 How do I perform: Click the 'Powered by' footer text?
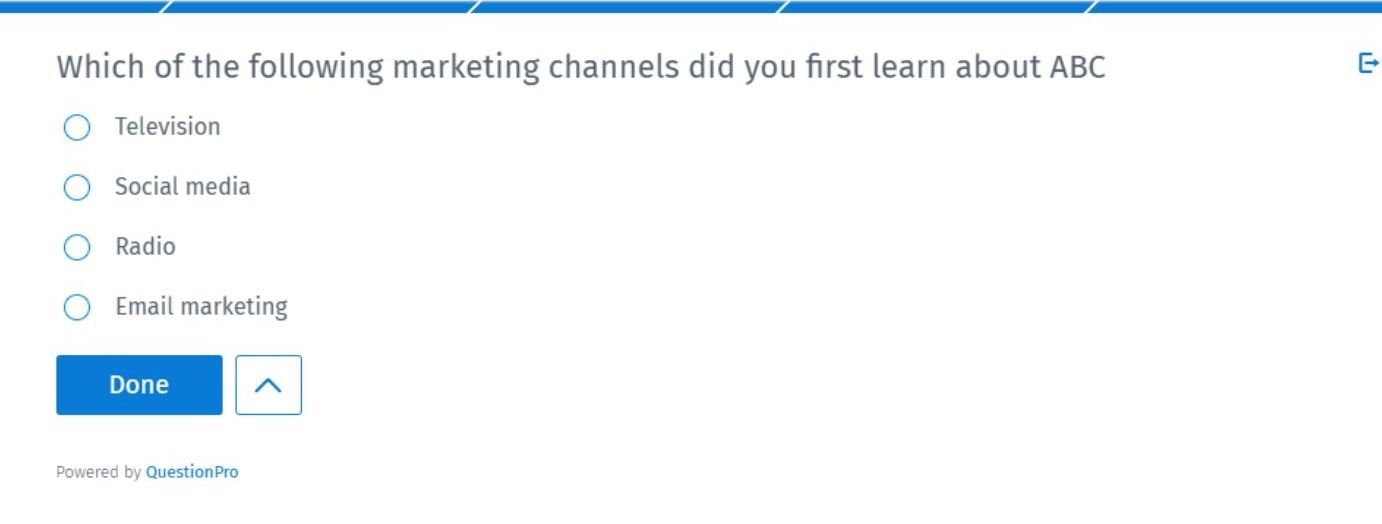coord(98,472)
